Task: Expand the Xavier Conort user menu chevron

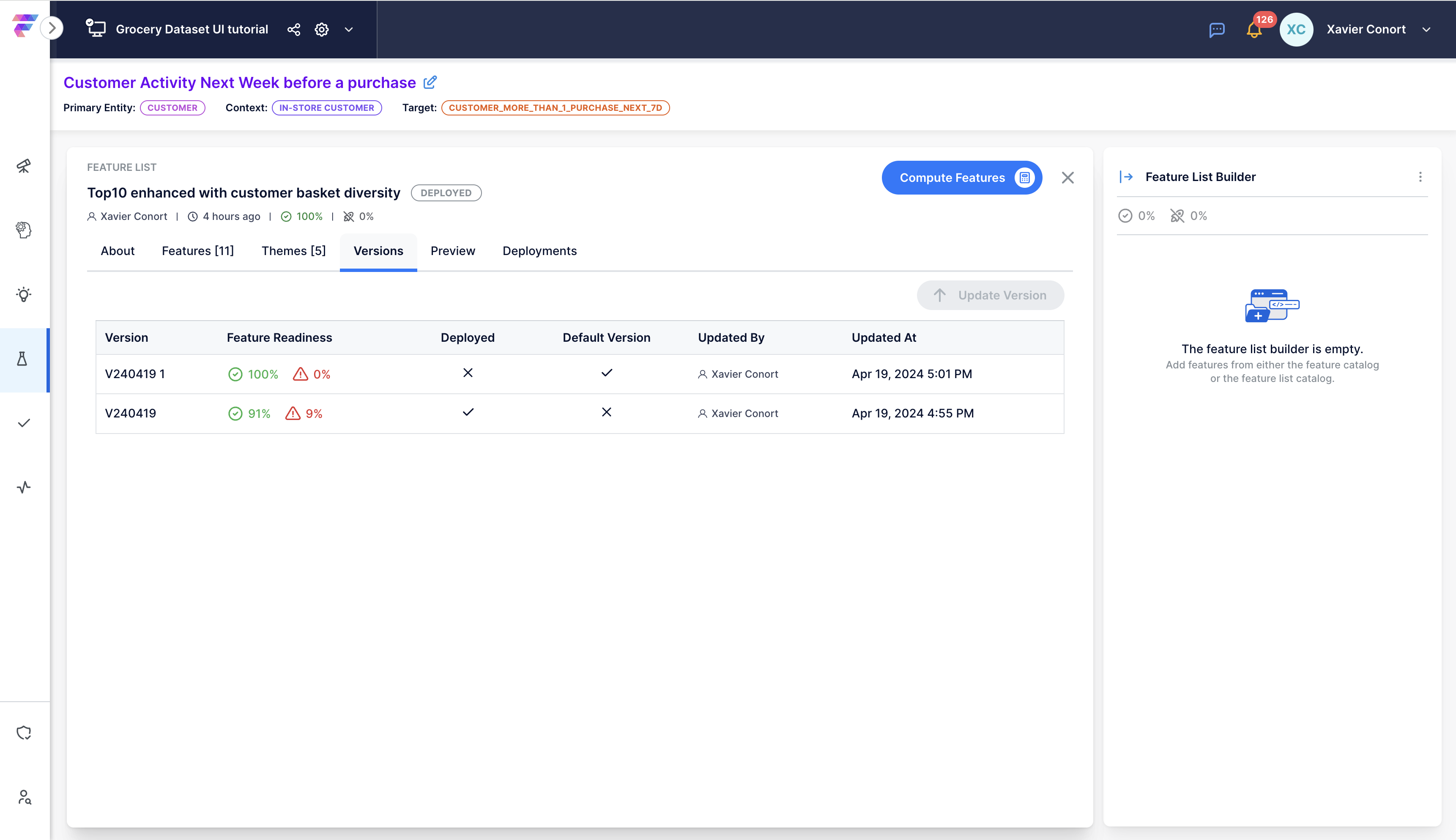Action: (x=1426, y=30)
